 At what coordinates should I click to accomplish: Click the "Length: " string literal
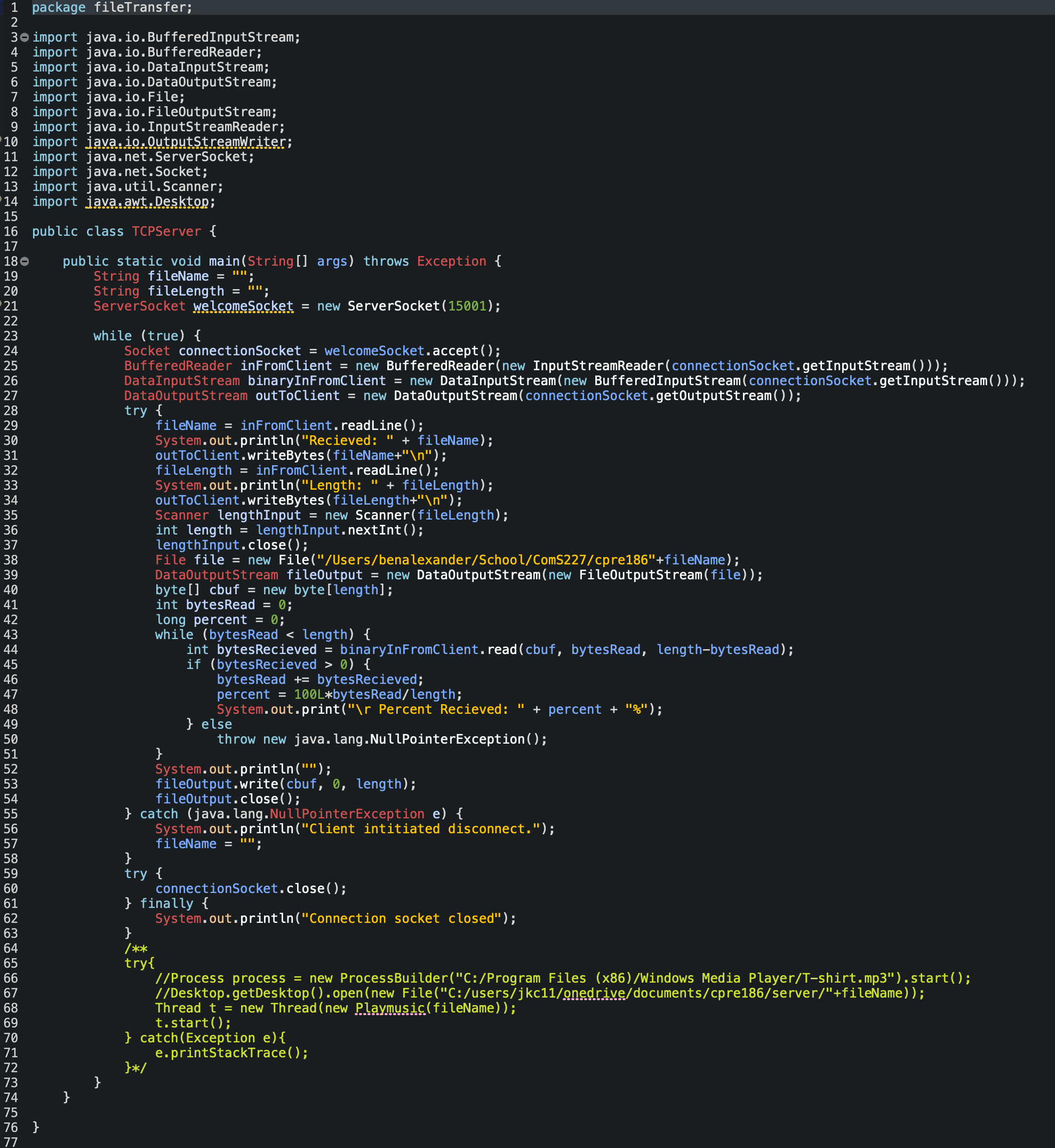click(x=340, y=485)
